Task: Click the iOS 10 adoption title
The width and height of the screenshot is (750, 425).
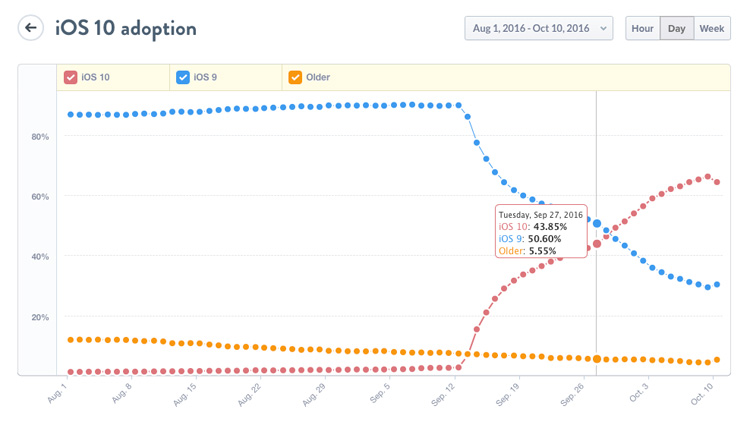Action: click(125, 28)
